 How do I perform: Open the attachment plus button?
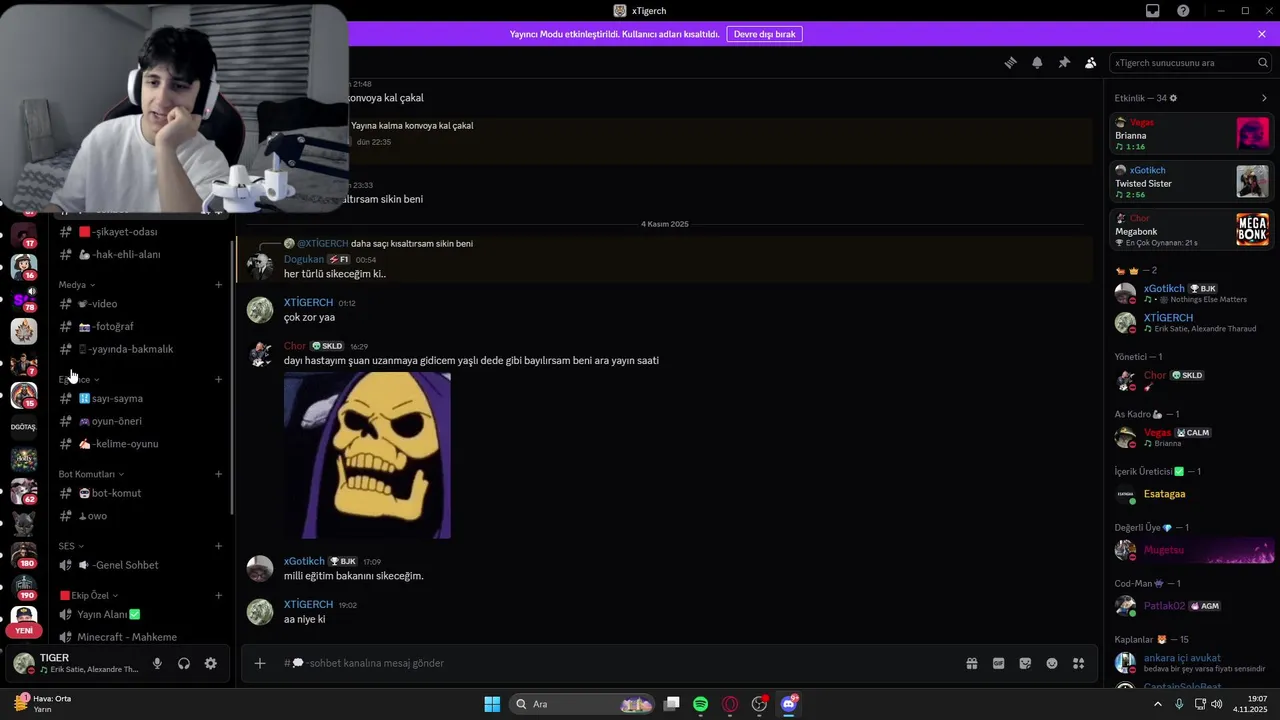260,663
